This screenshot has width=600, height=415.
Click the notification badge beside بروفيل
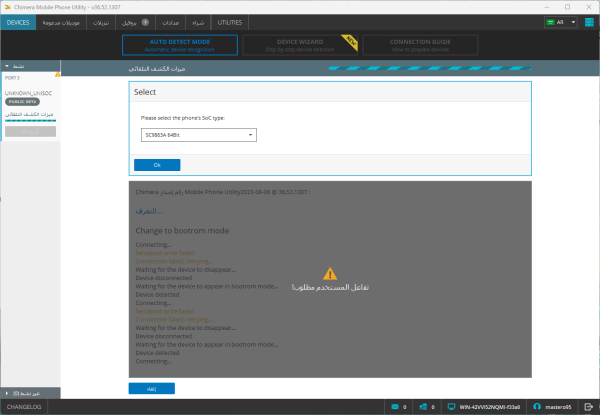click(x=145, y=22)
